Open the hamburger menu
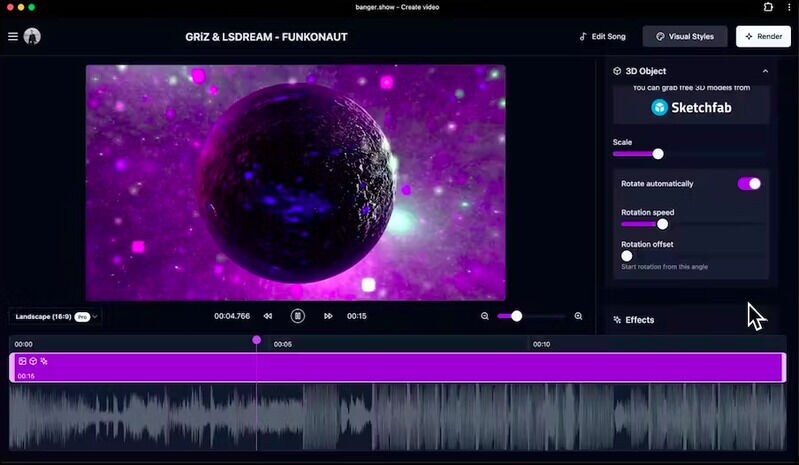 click(13, 37)
